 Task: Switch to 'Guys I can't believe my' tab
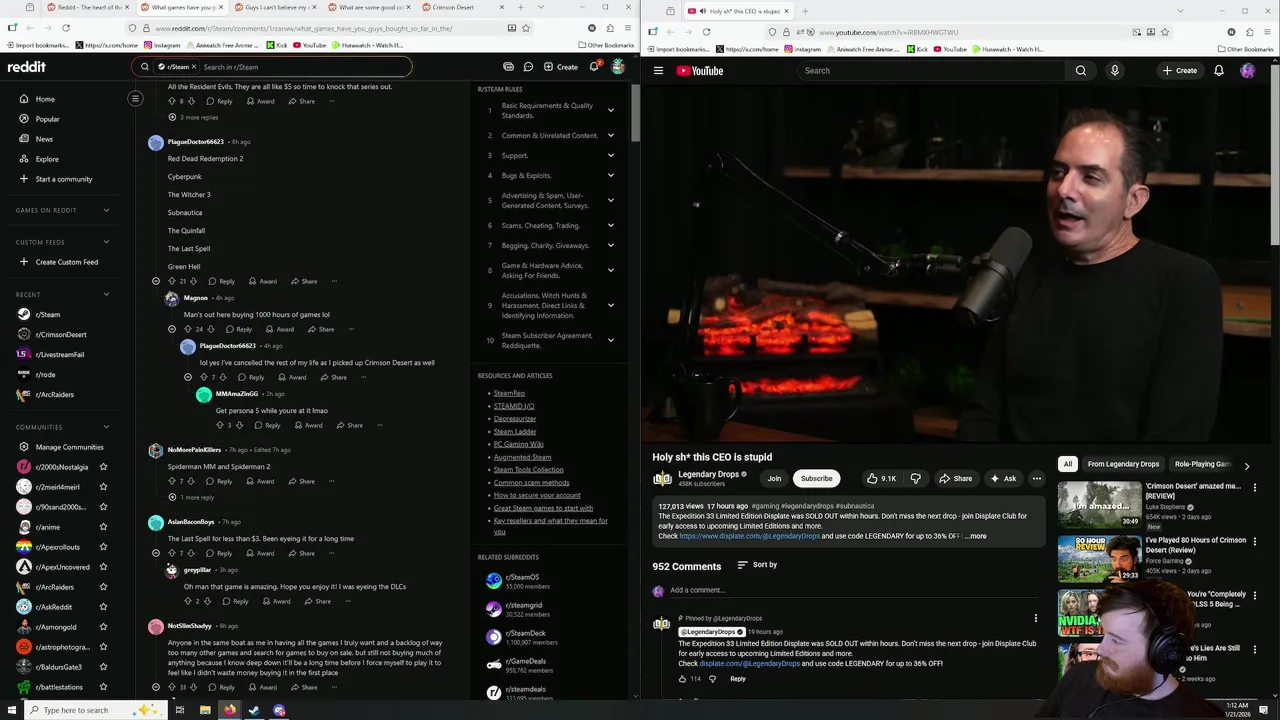[x=272, y=7]
